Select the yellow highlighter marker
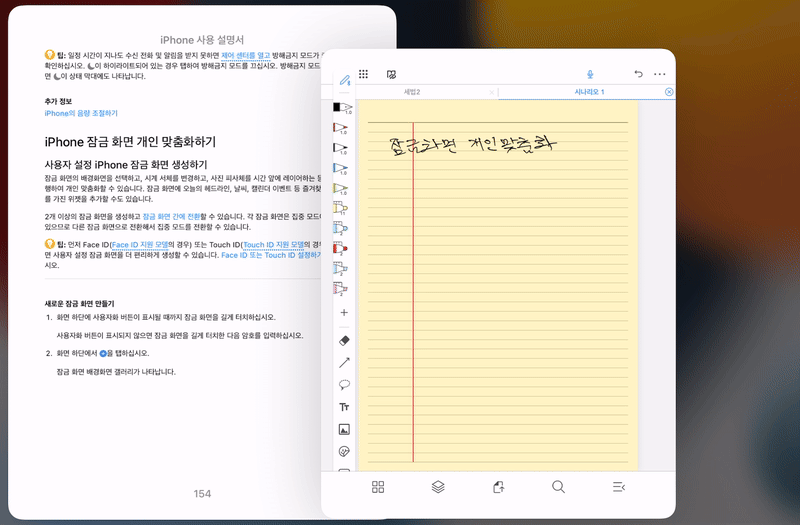The image size is (800, 525). (341, 209)
